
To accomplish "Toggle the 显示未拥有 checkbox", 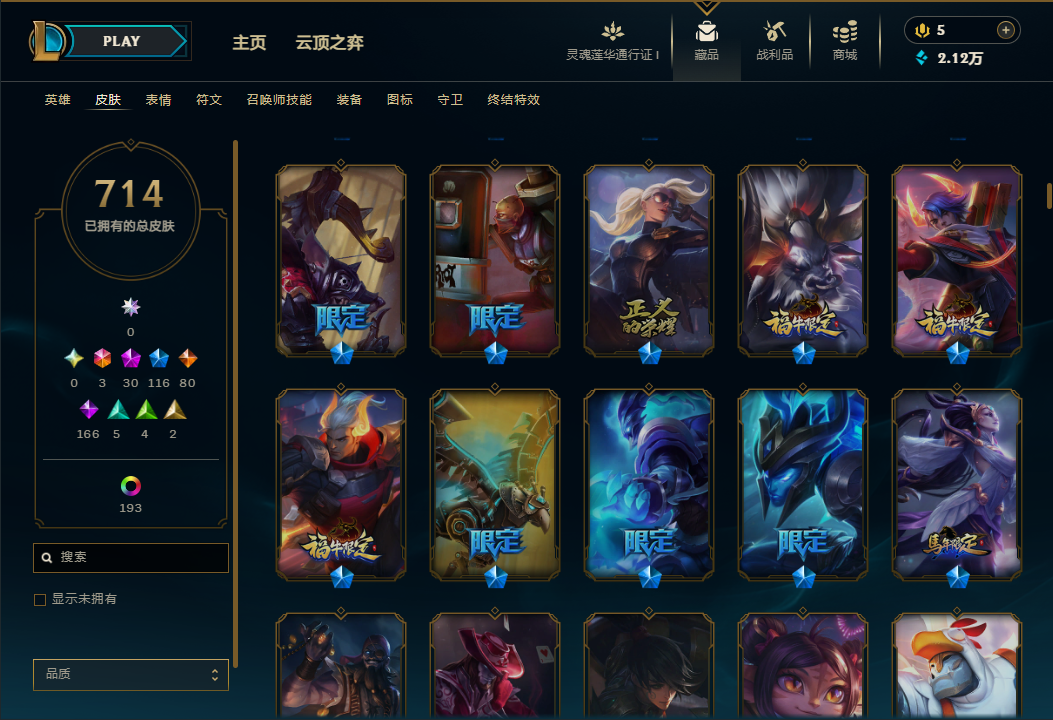I will click(x=40, y=599).
